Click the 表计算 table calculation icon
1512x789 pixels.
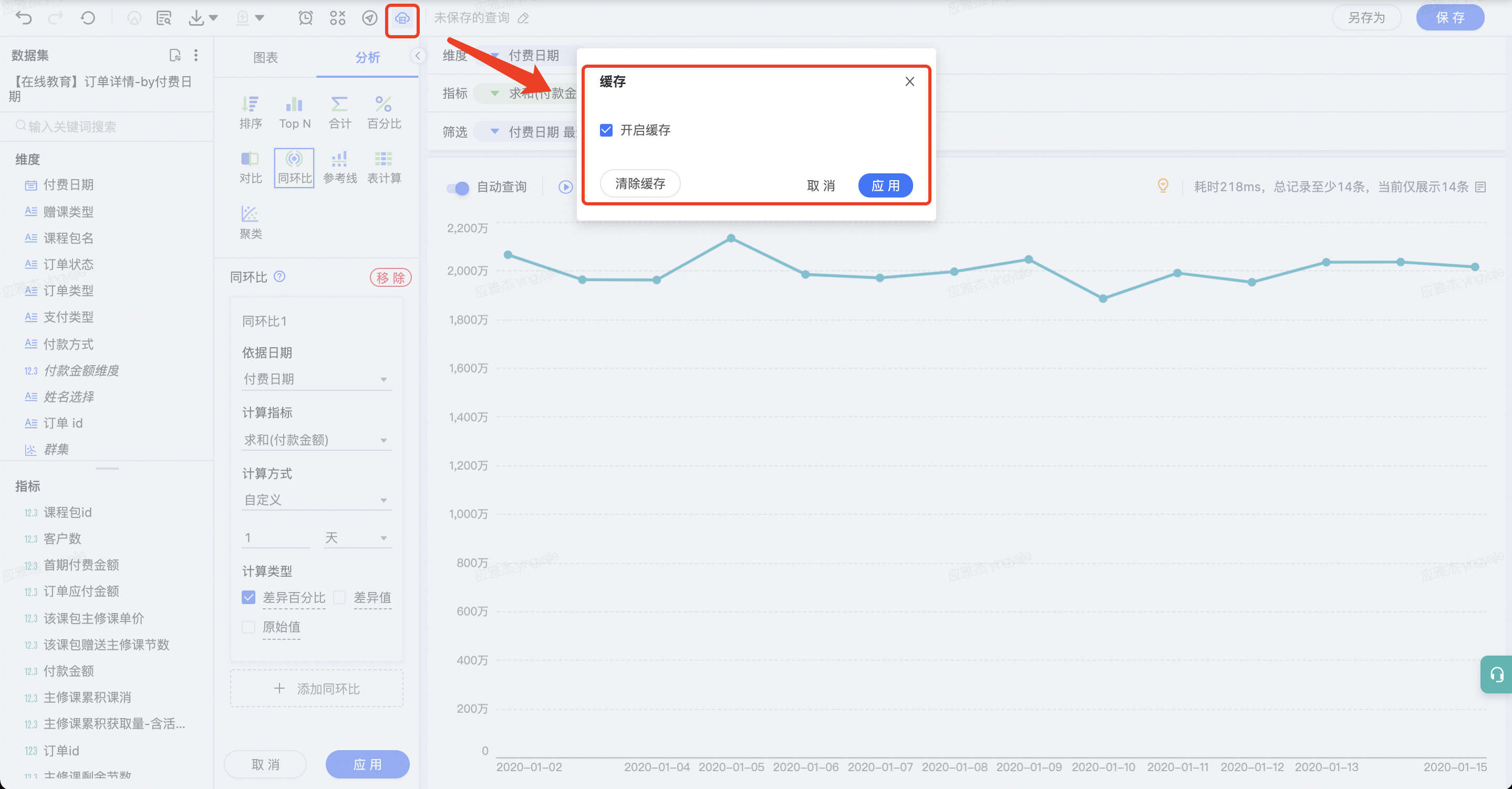pyautogui.click(x=384, y=167)
